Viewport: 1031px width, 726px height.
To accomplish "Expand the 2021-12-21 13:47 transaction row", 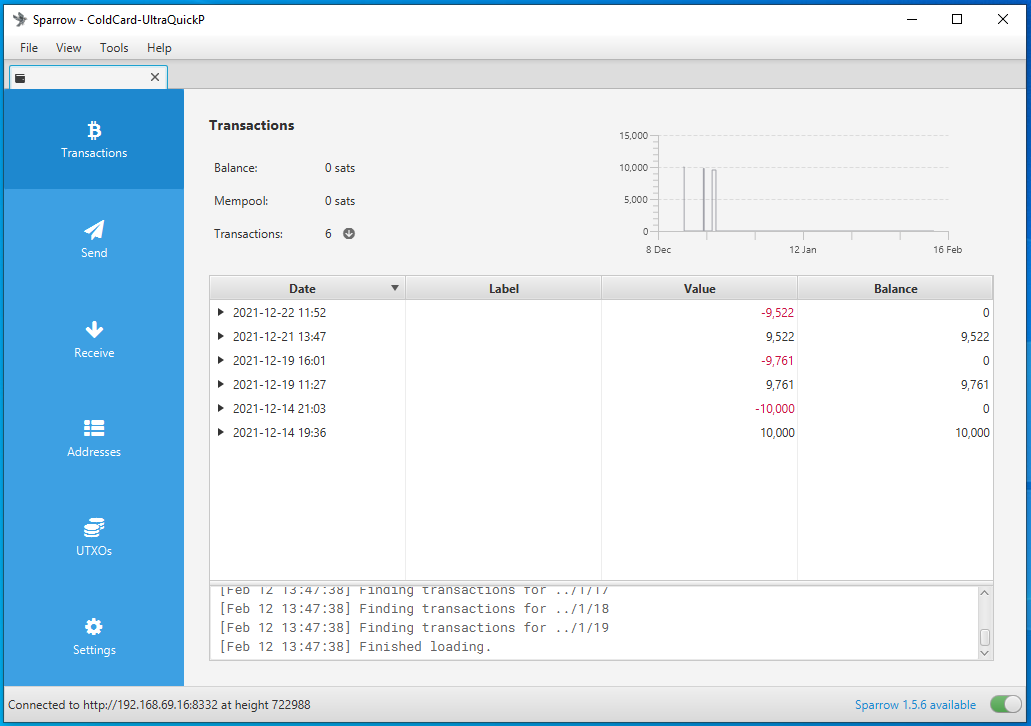I will point(221,336).
